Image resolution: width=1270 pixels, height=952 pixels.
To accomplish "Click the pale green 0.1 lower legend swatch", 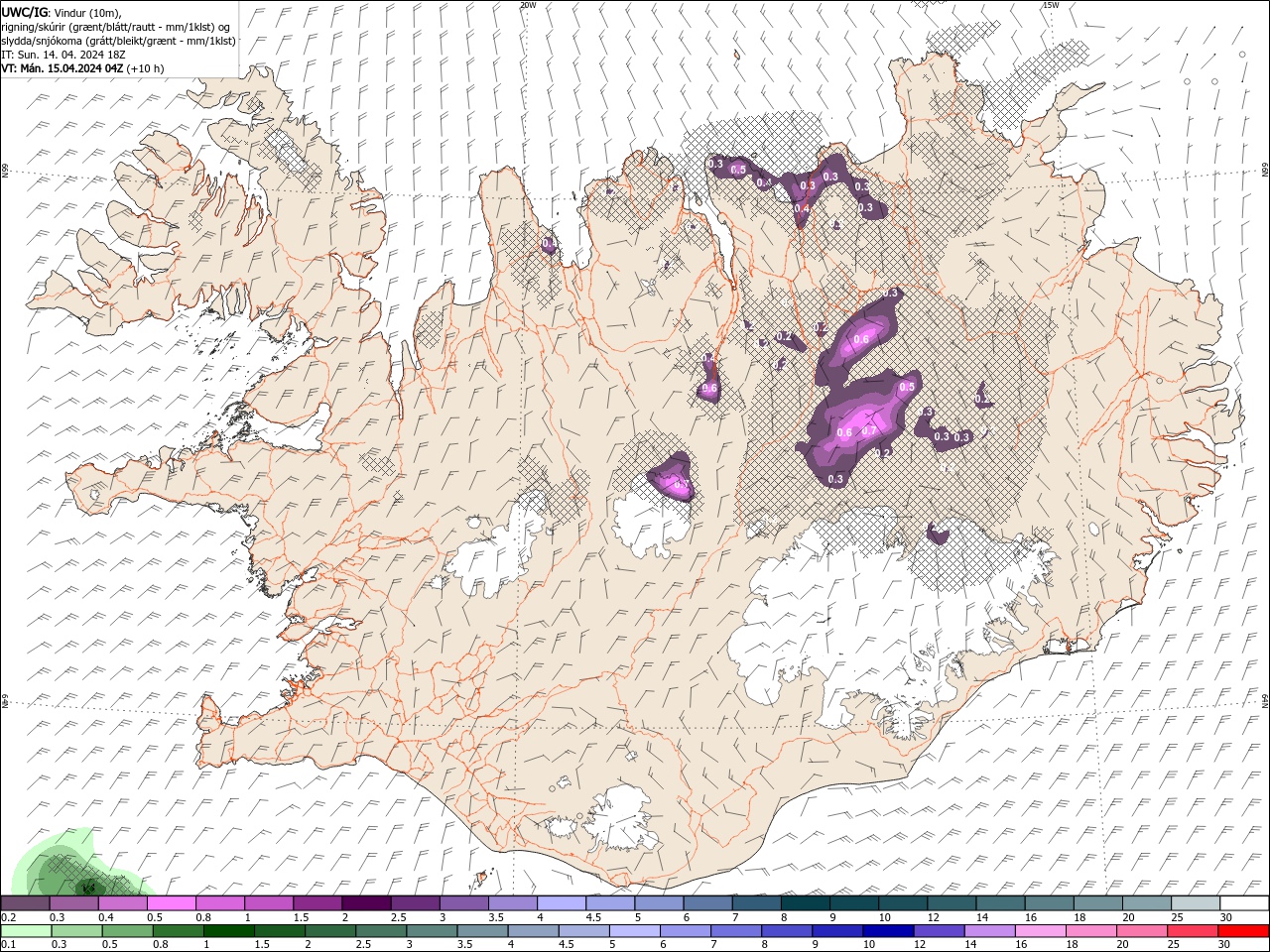I will pyautogui.click(x=26, y=931).
